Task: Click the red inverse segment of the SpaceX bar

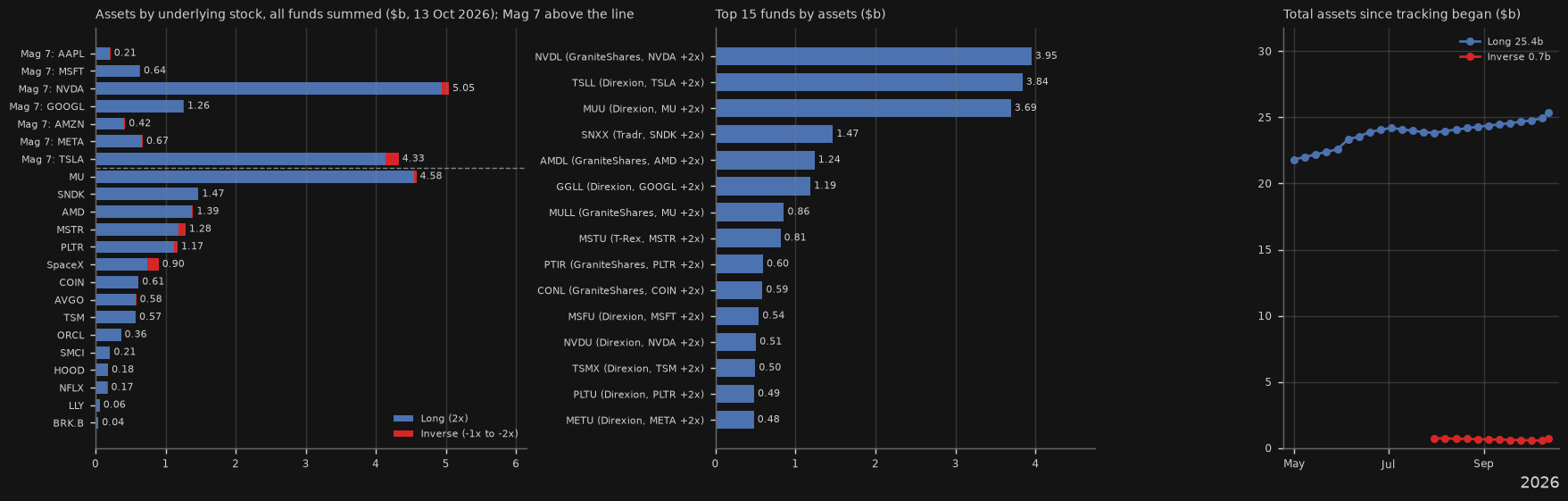Action: coord(153,264)
